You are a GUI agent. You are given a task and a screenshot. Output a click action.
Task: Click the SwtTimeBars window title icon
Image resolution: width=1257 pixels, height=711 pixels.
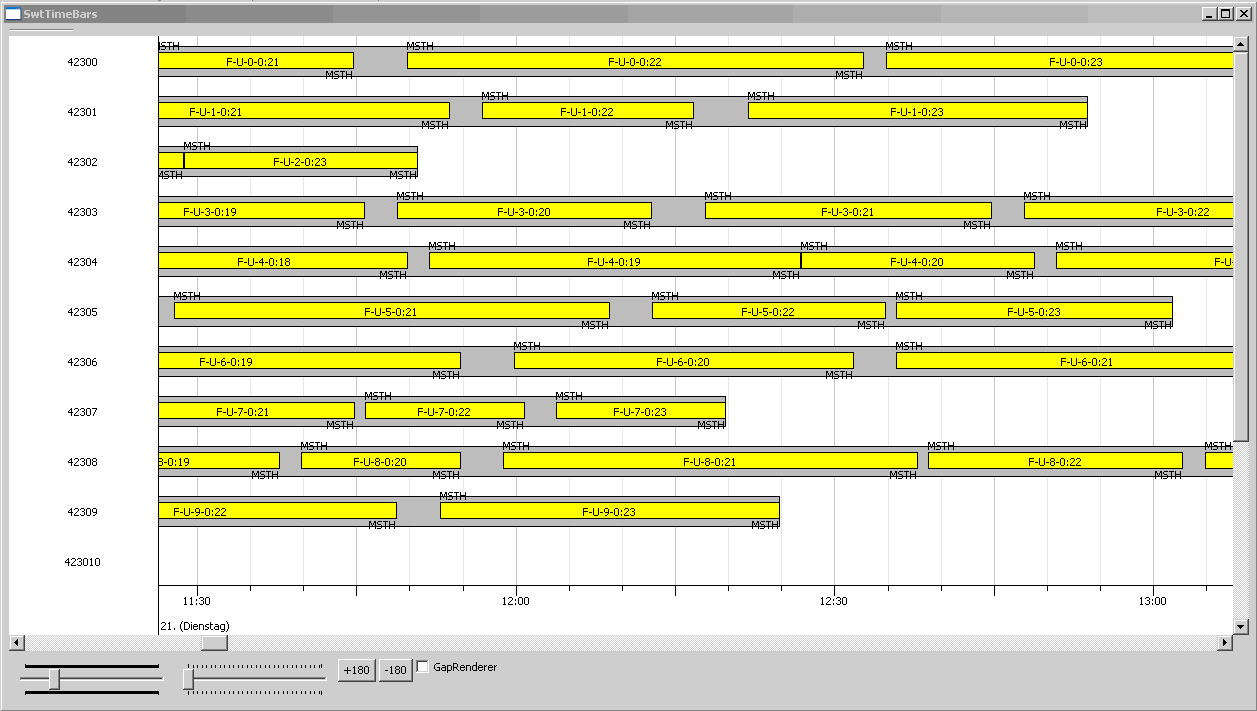tap(13, 14)
